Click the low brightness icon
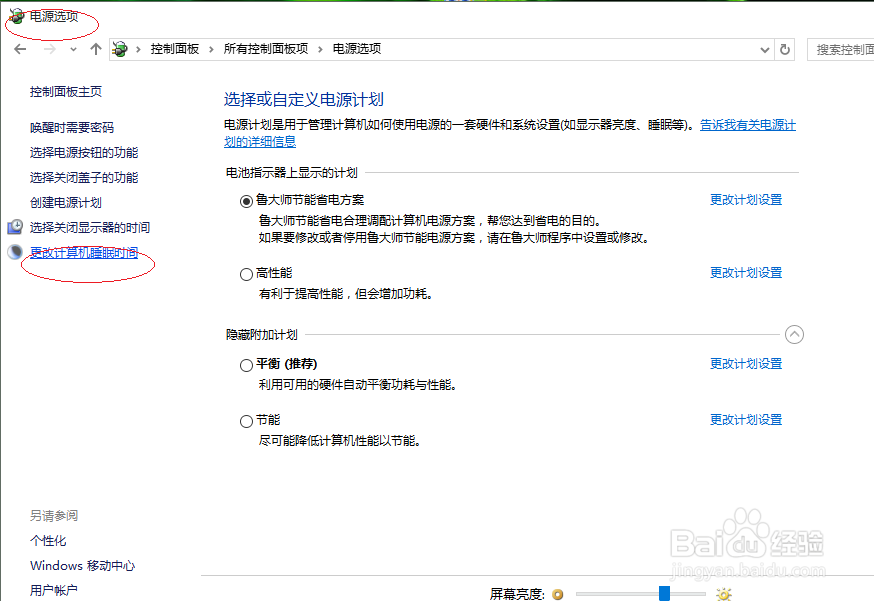The height and width of the screenshot is (601, 874). (557, 594)
